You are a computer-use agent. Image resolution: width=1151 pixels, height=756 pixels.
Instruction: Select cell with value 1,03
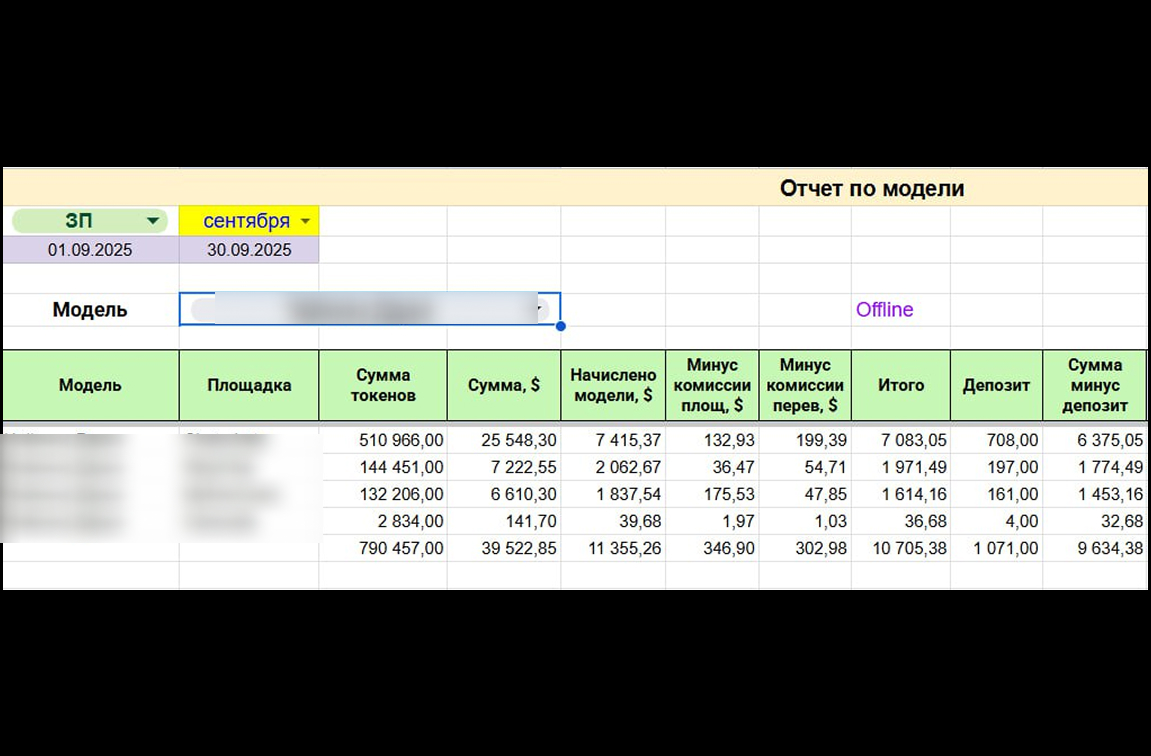click(805, 522)
